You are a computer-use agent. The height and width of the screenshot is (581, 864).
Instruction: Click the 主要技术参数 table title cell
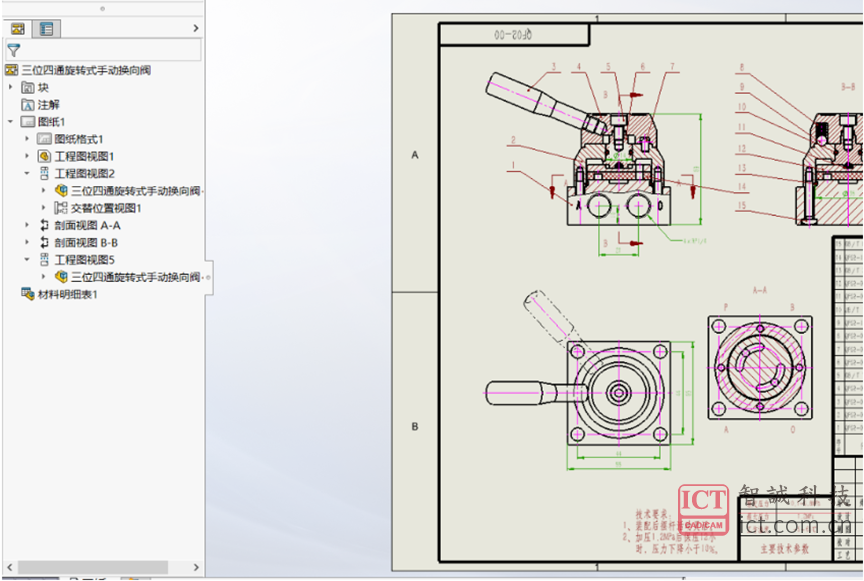785,548
